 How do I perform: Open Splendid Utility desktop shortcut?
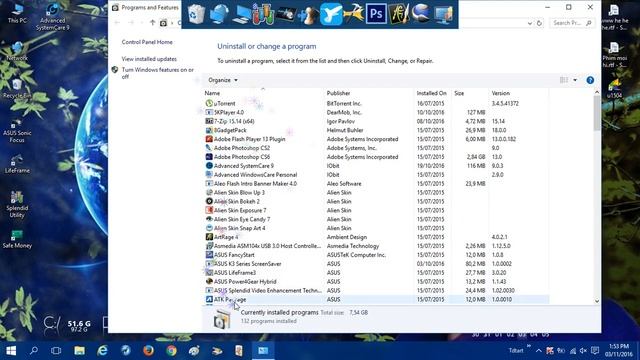coord(17,204)
